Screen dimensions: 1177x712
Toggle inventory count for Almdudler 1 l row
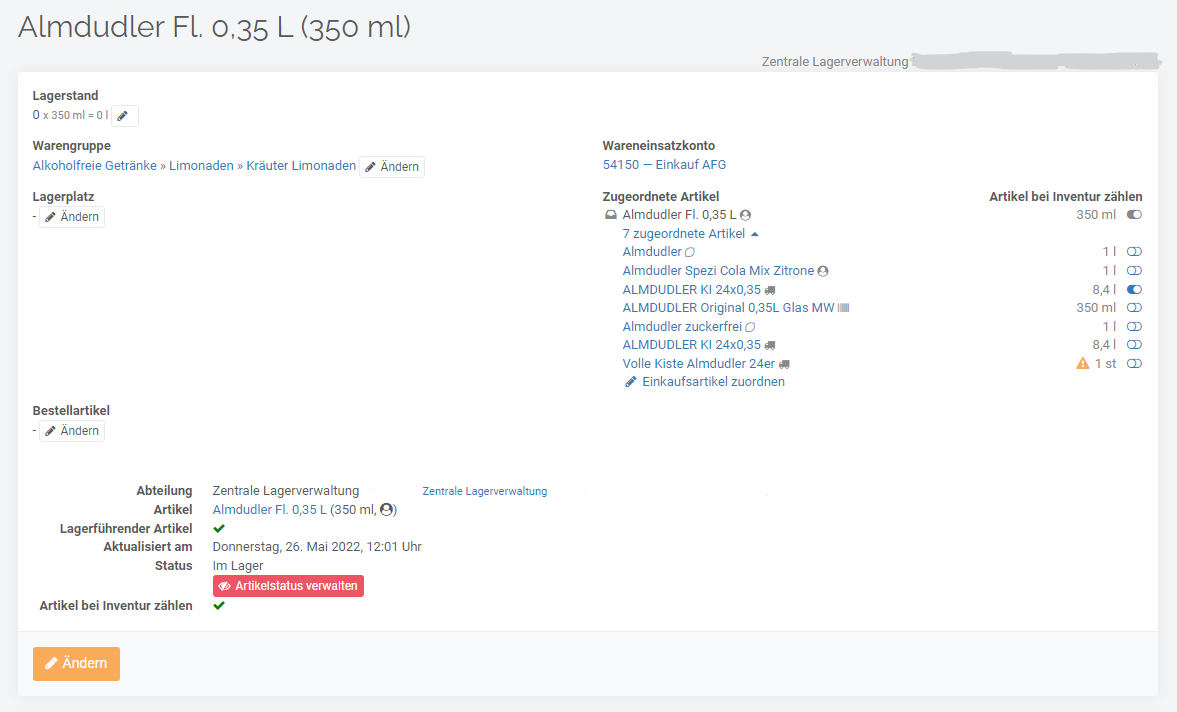[x=1134, y=251]
